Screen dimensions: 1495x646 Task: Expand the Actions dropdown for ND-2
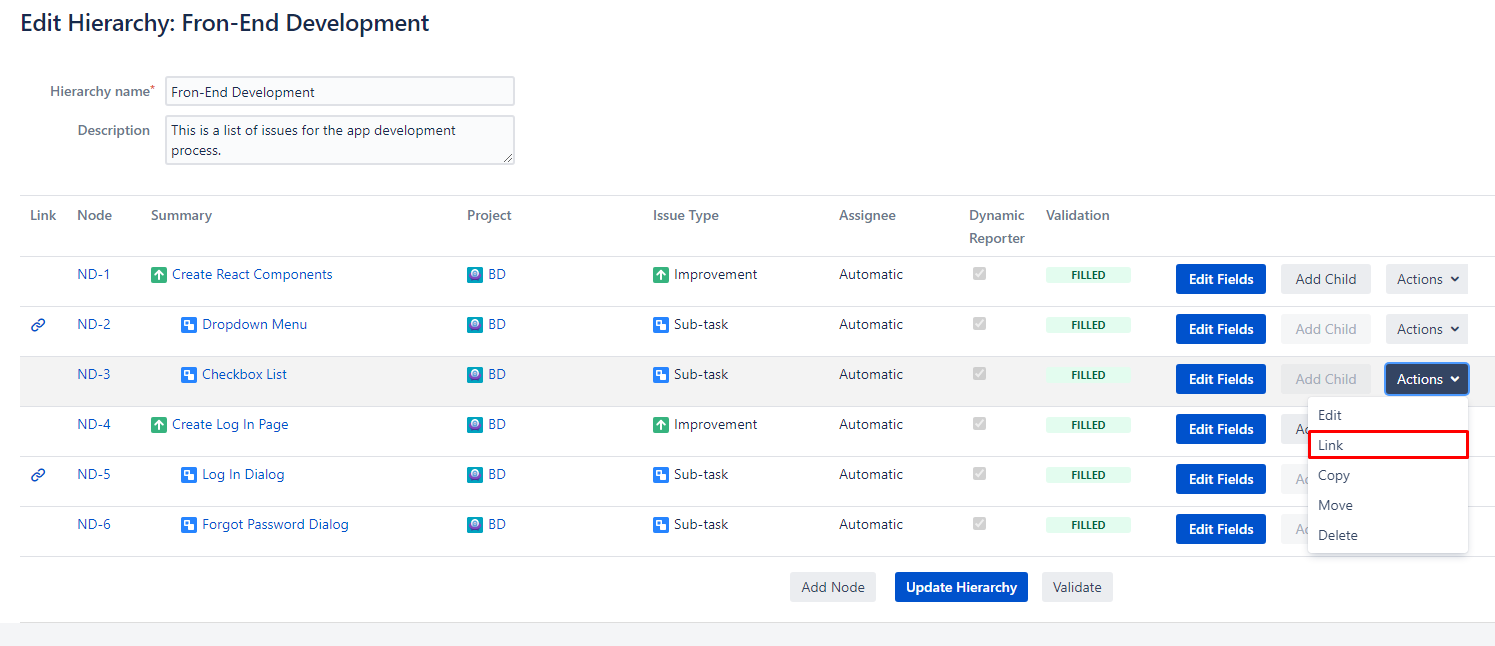1426,329
